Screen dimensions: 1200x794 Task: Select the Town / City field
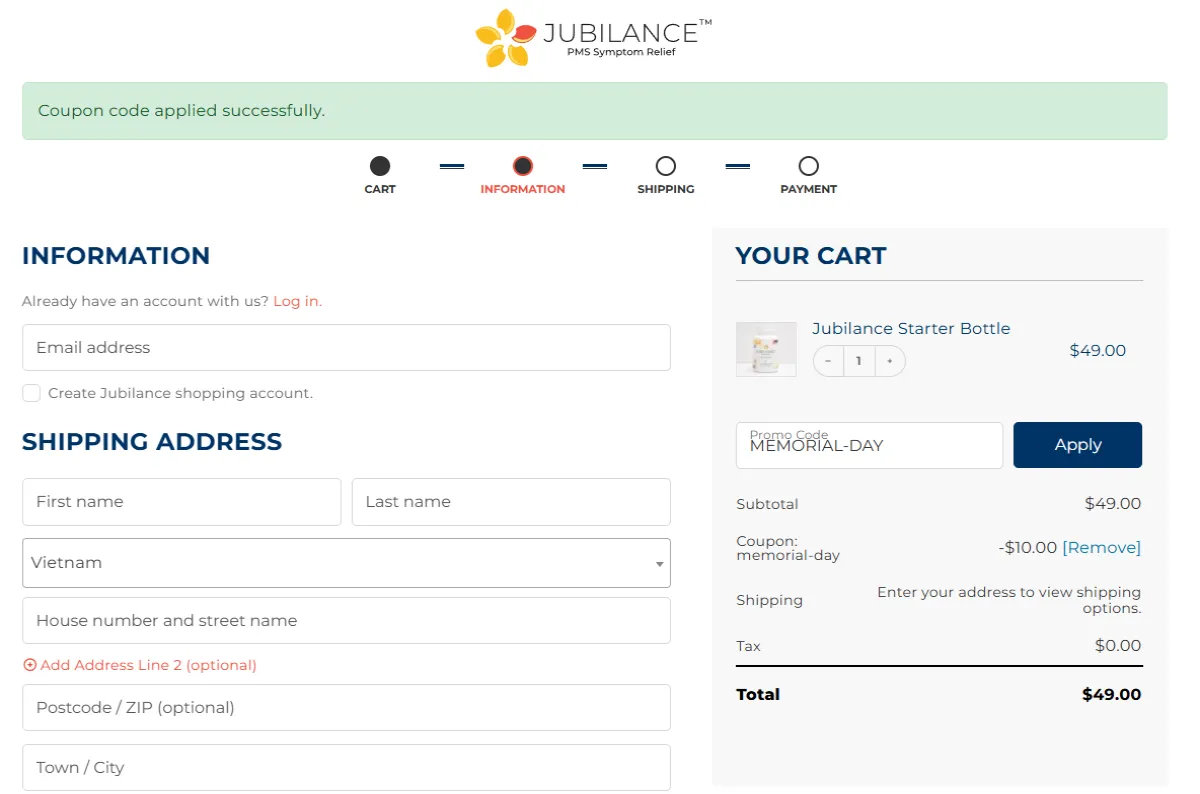346,768
